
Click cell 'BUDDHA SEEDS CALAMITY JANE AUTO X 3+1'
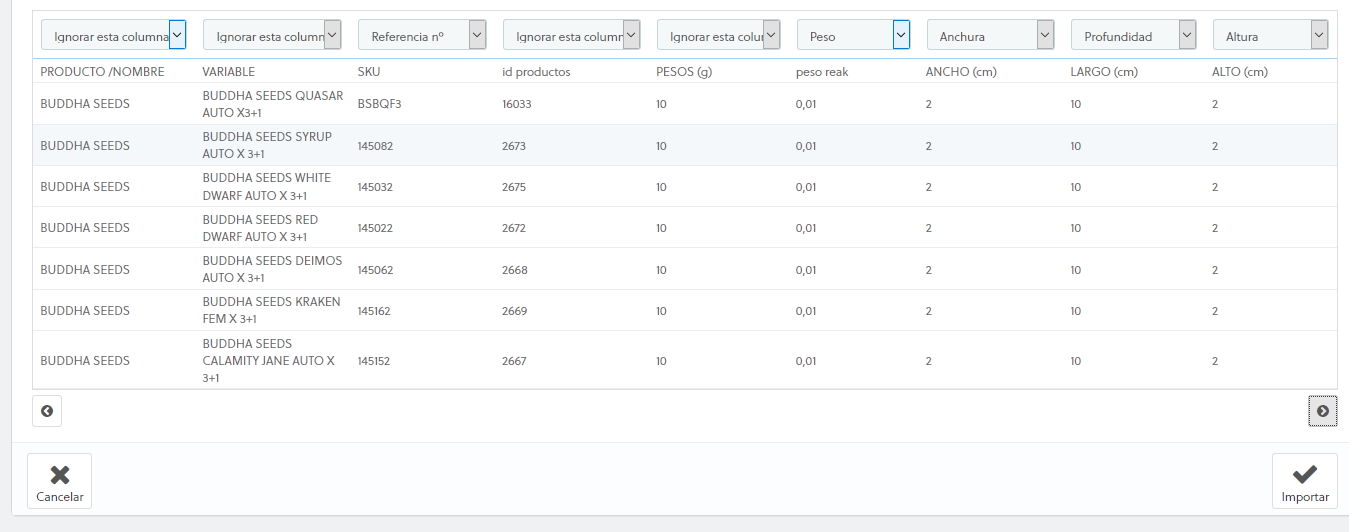click(x=268, y=361)
